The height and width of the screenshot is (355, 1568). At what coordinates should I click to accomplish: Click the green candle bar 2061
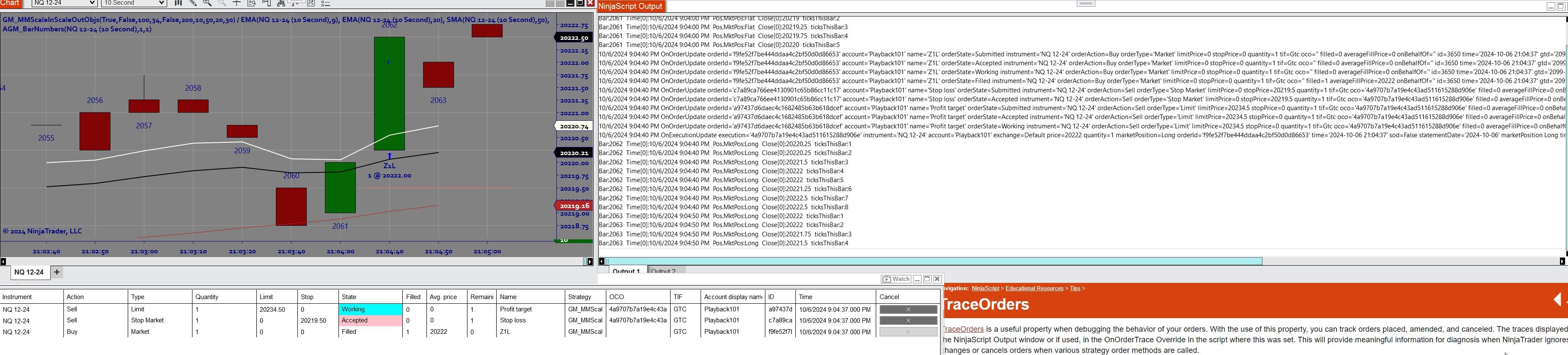point(340,187)
